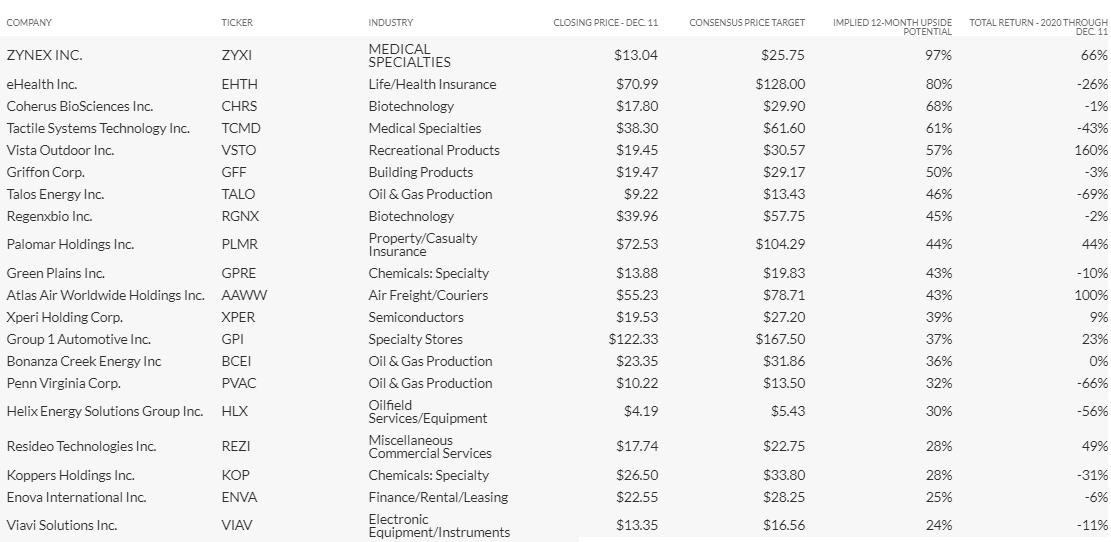
Task: Click the INDUSTRY column header
Action: click(x=390, y=23)
